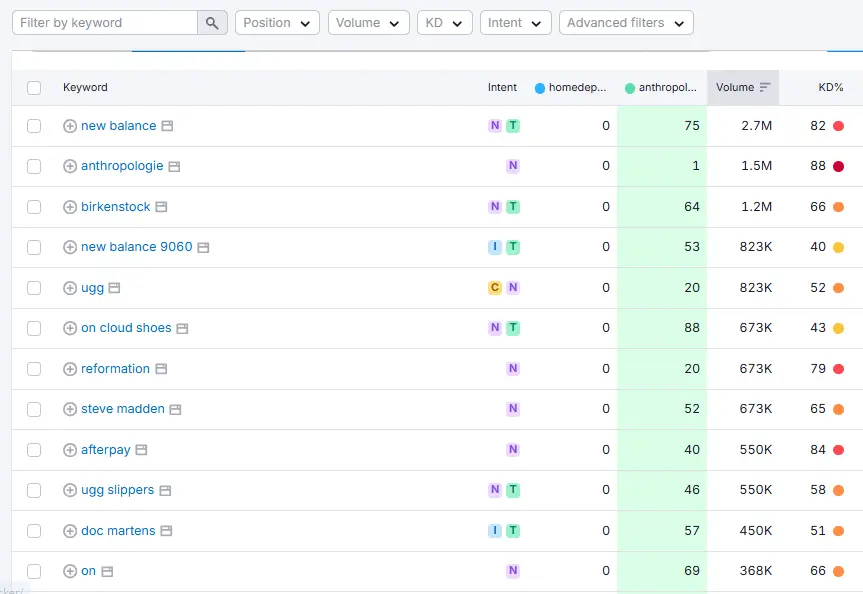Click plus icon next to steve madden

(70, 409)
